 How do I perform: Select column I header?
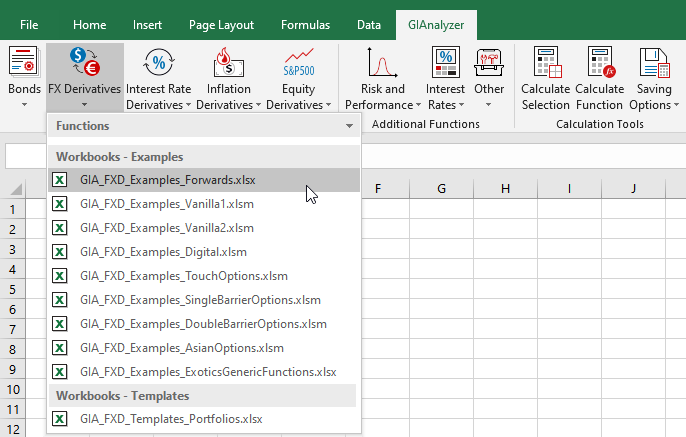(569, 189)
